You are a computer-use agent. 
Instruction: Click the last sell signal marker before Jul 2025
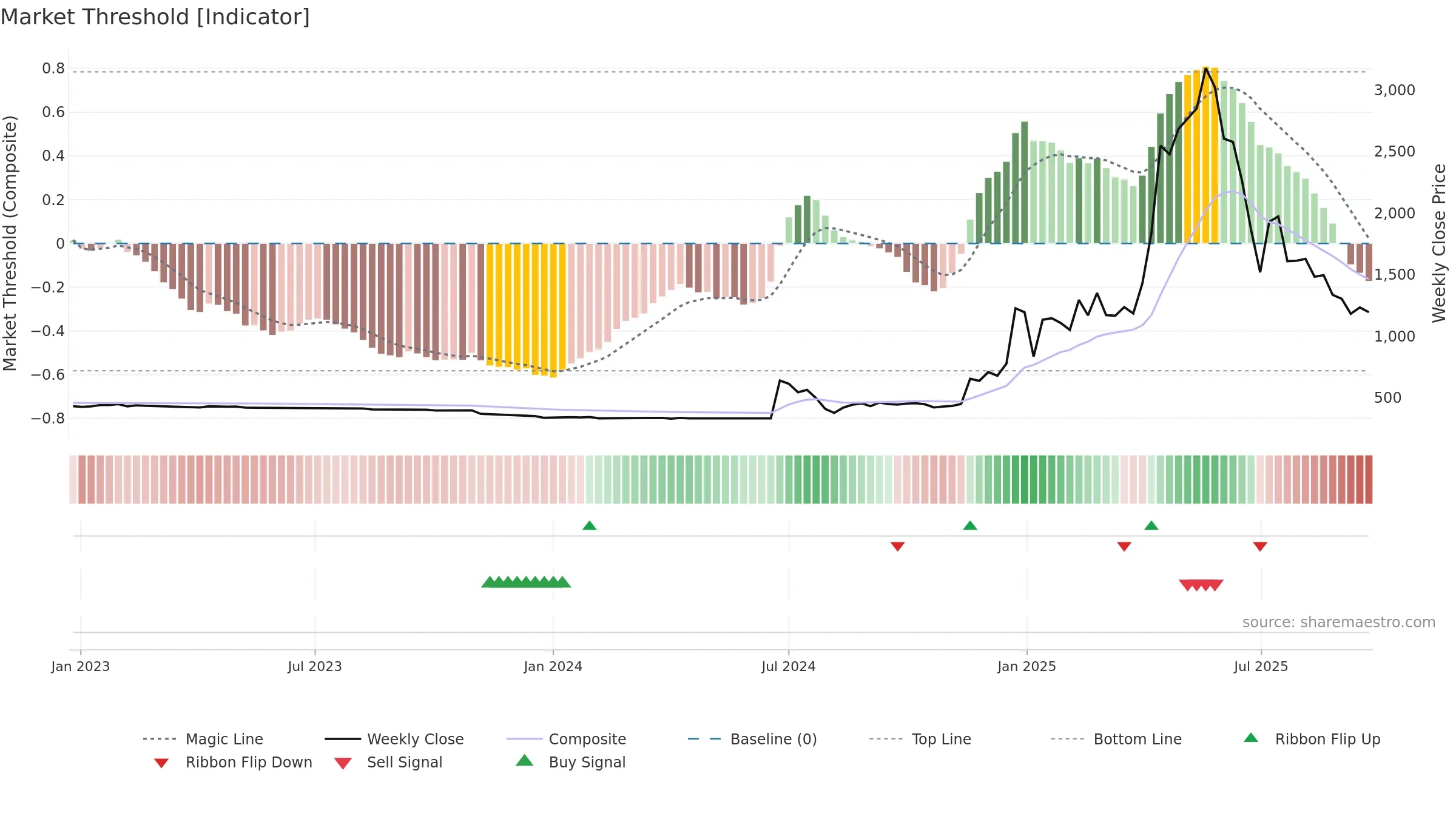point(1216,585)
